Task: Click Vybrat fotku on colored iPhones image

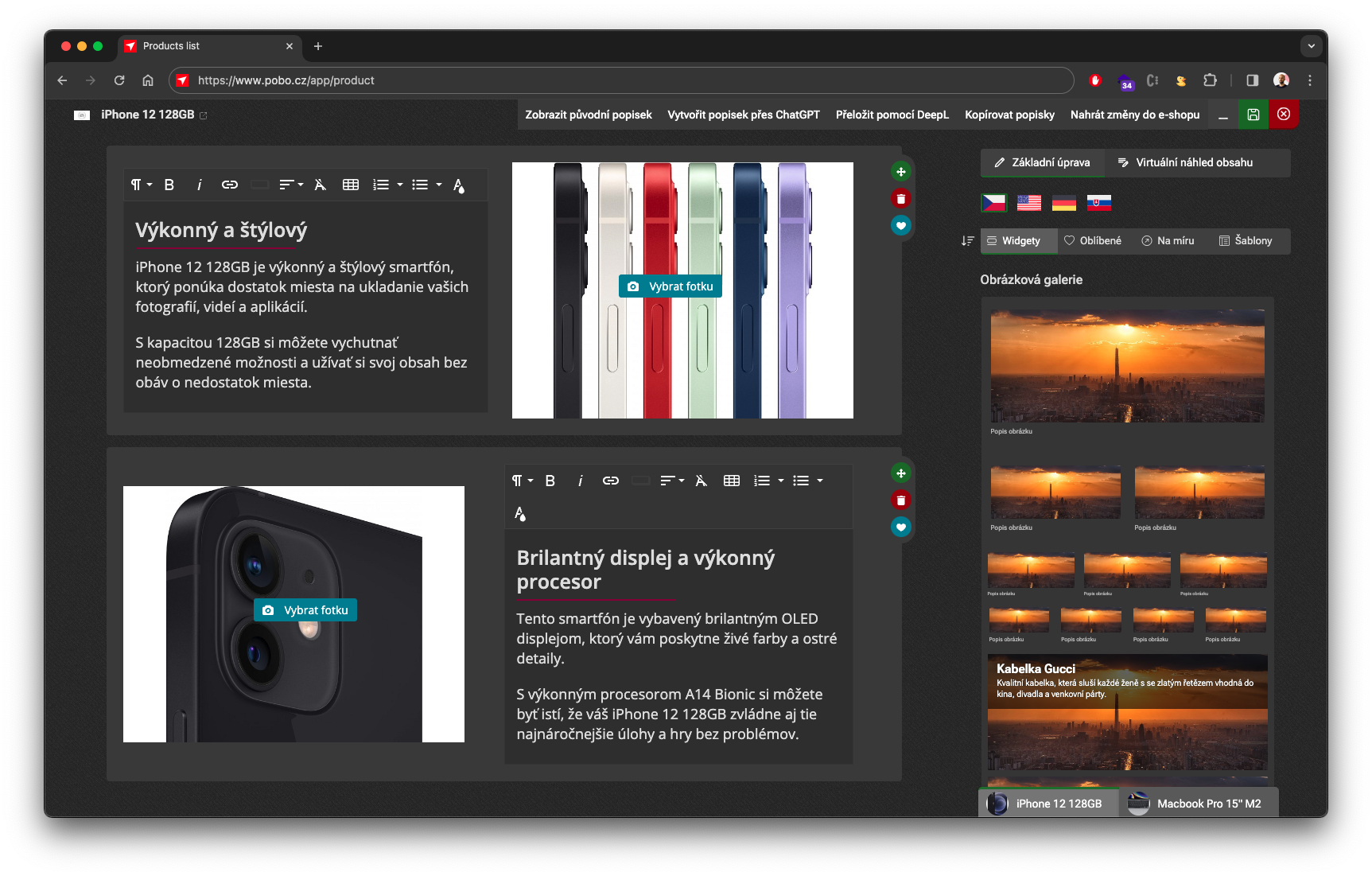Action: (x=670, y=286)
